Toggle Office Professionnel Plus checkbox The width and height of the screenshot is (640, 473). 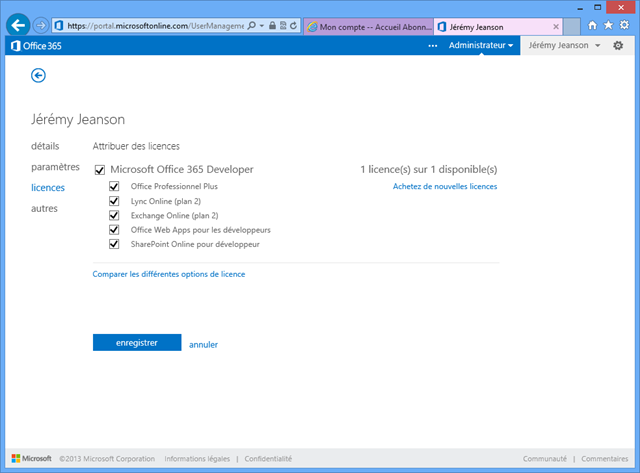pyautogui.click(x=114, y=187)
